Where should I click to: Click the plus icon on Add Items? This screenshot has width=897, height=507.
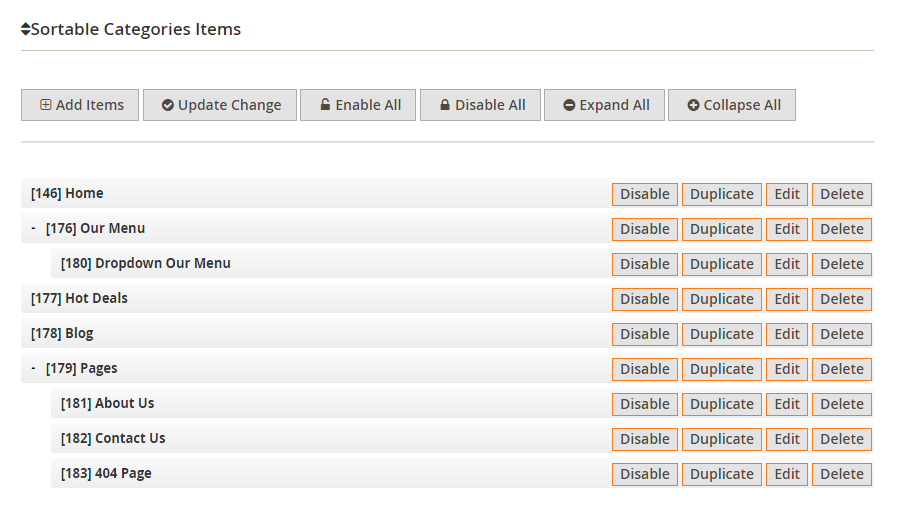[x=46, y=105]
